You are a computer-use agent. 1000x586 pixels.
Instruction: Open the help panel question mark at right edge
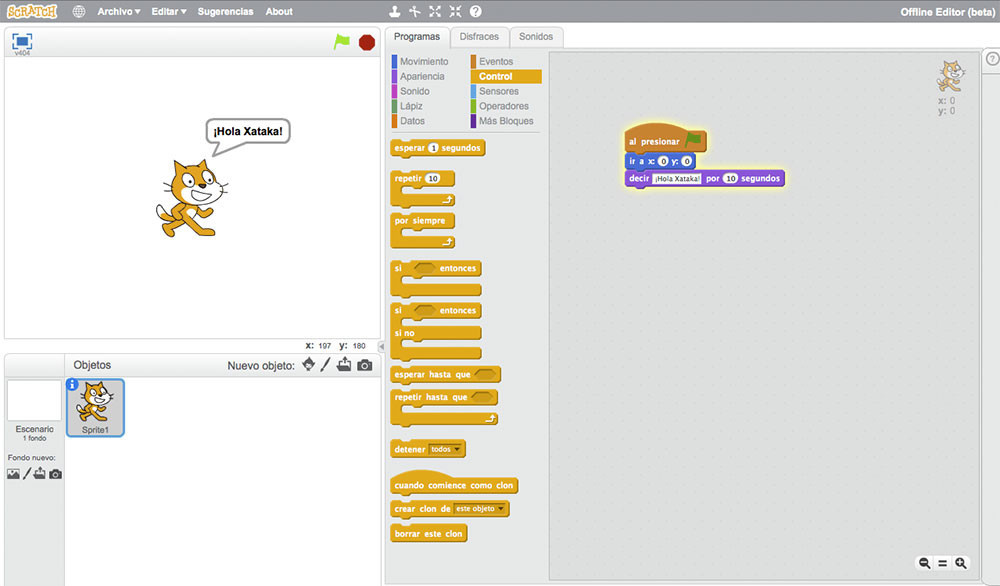pyautogui.click(x=992, y=59)
